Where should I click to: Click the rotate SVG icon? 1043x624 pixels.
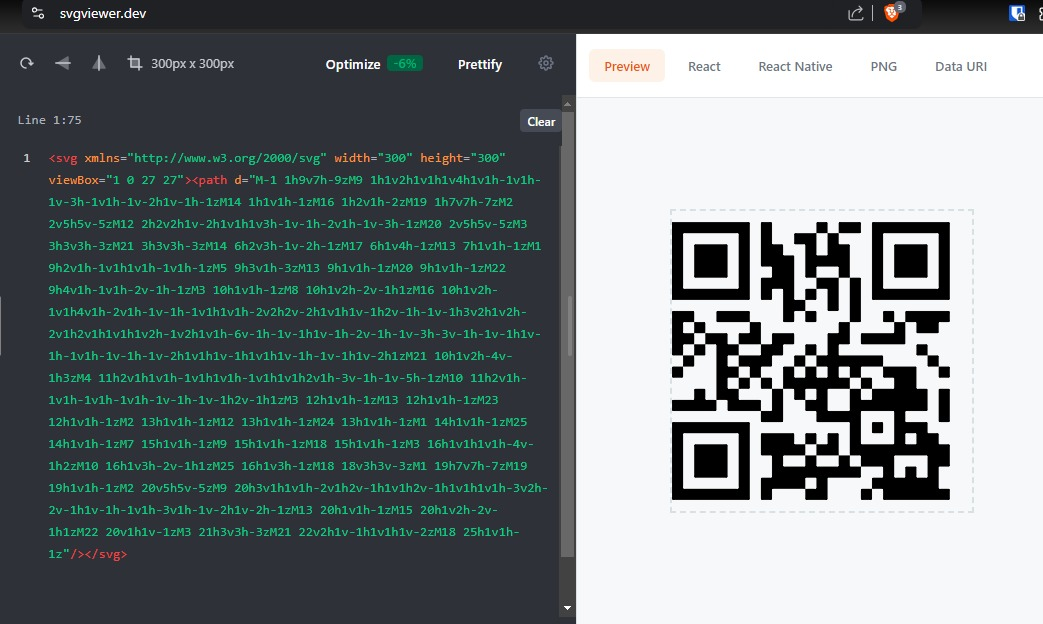27,64
